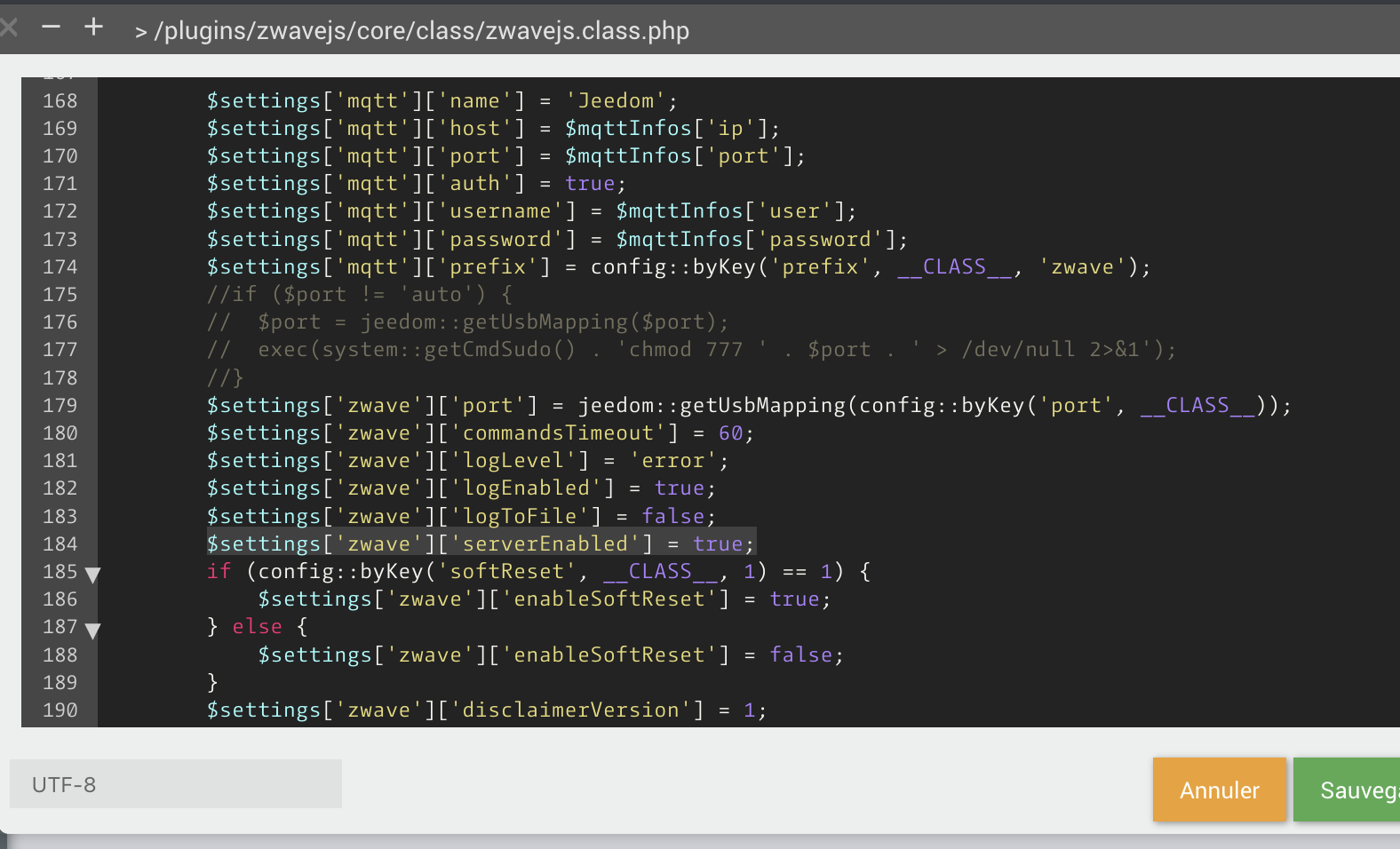The height and width of the screenshot is (849, 1400).
Task: Click the closing brace on line 189
Action: (213, 683)
